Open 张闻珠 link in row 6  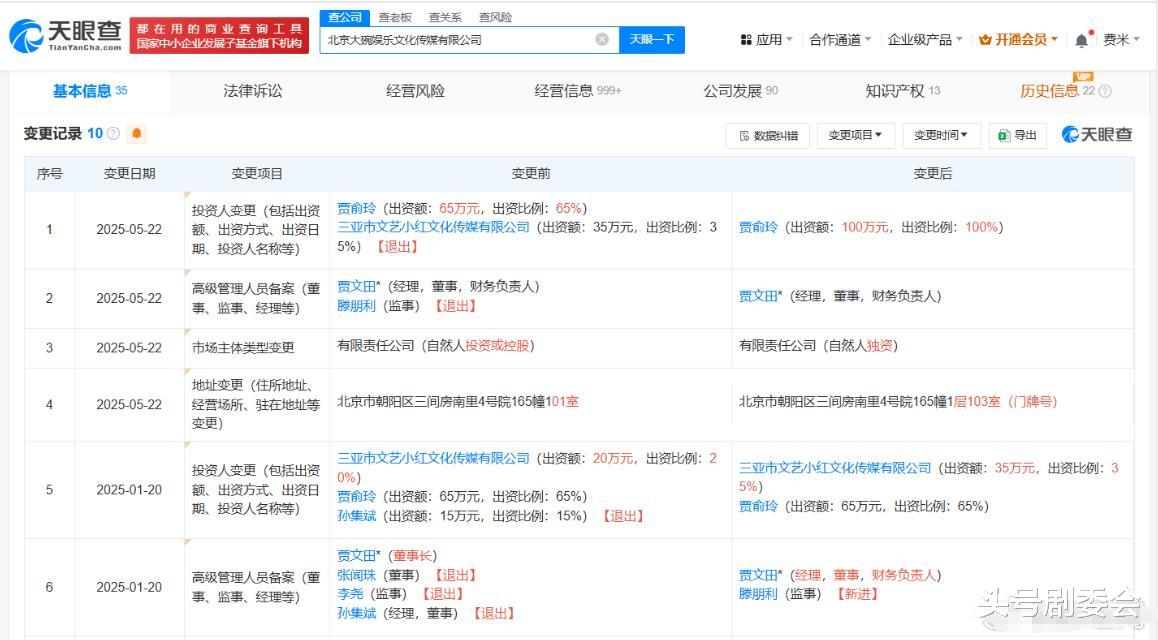point(357,575)
